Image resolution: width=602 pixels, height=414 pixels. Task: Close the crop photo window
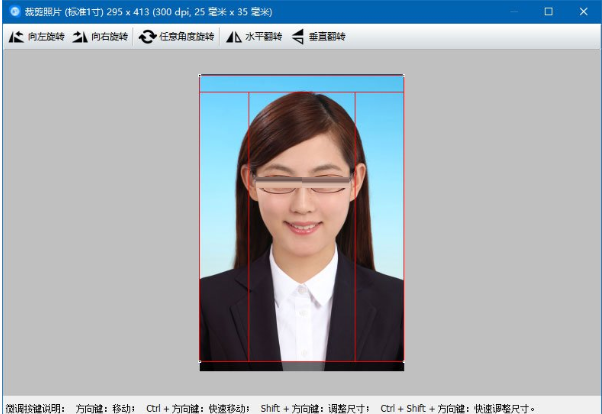click(x=584, y=12)
